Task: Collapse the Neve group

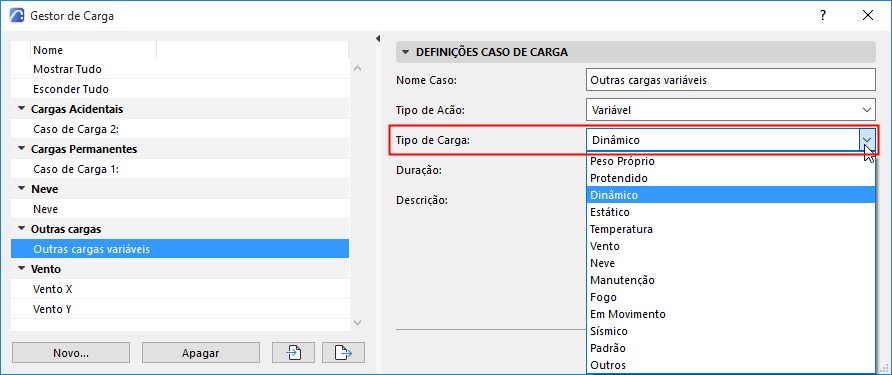Action: (x=22, y=189)
